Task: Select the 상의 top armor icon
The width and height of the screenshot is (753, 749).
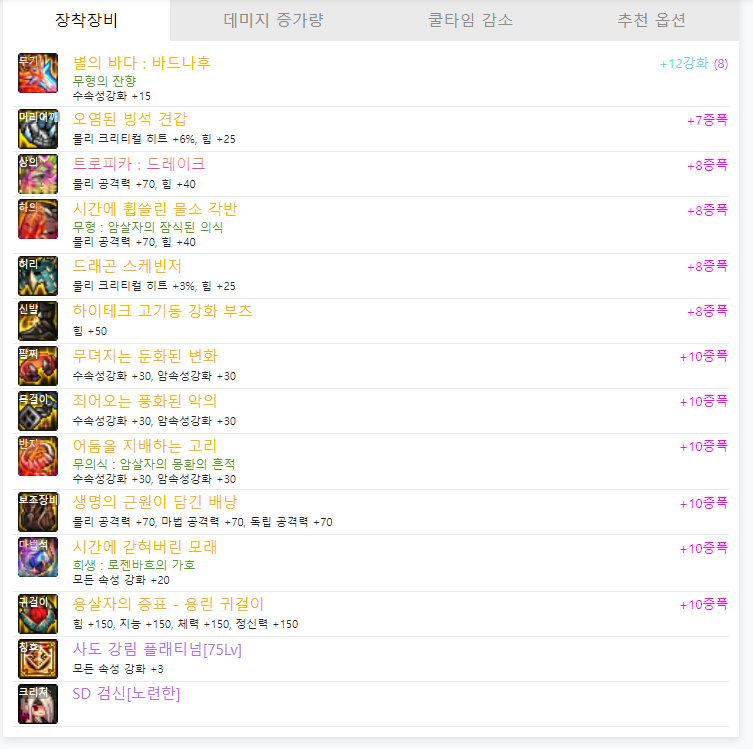Action: [38, 174]
